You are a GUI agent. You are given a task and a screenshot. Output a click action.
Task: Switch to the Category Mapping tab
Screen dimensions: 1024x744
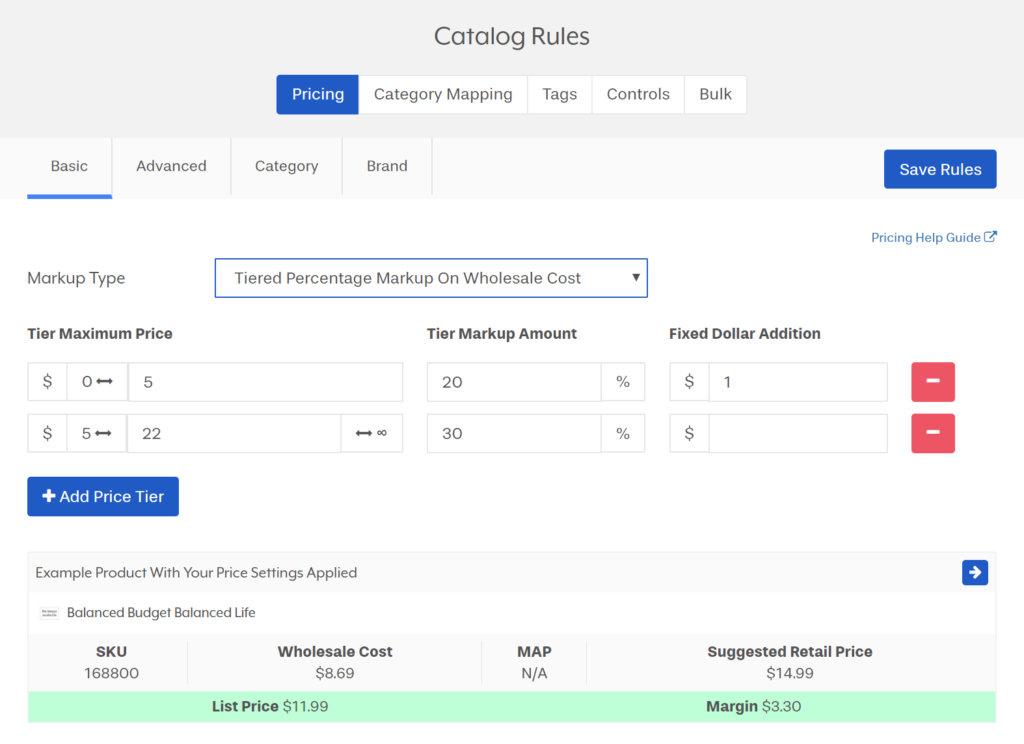coord(443,94)
